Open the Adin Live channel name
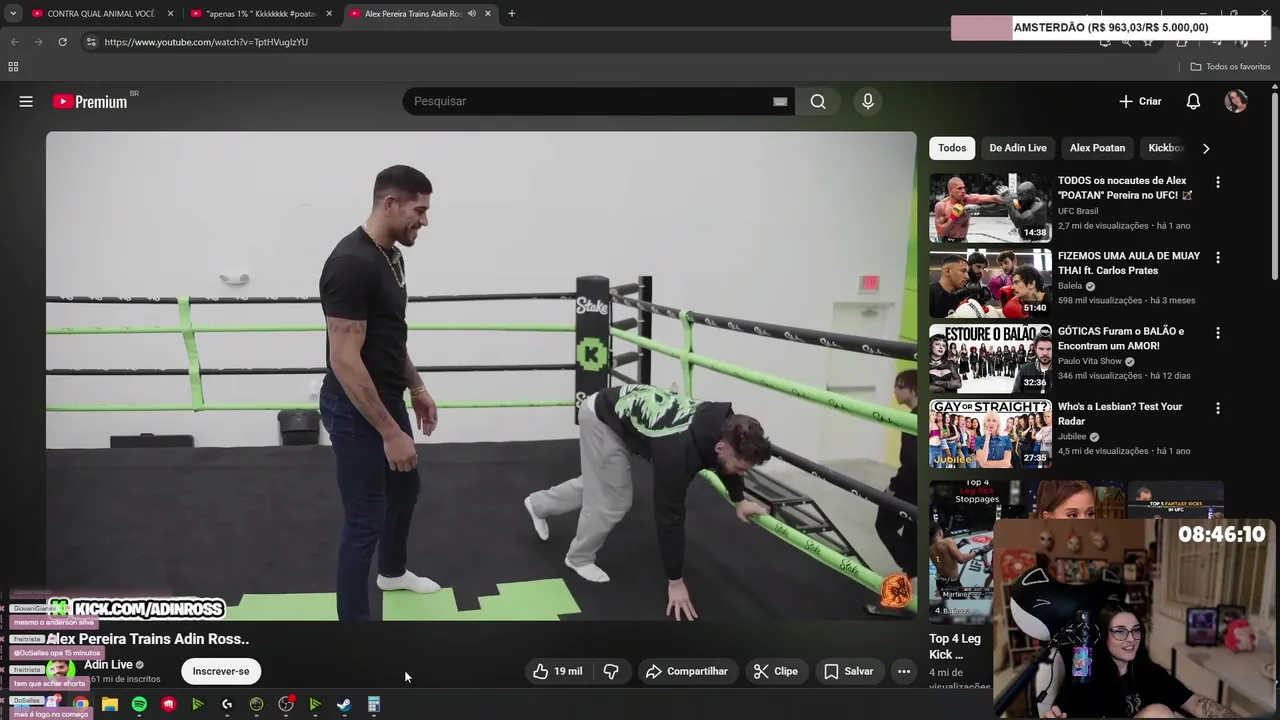The width and height of the screenshot is (1280, 720). pyautogui.click(x=108, y=664)
